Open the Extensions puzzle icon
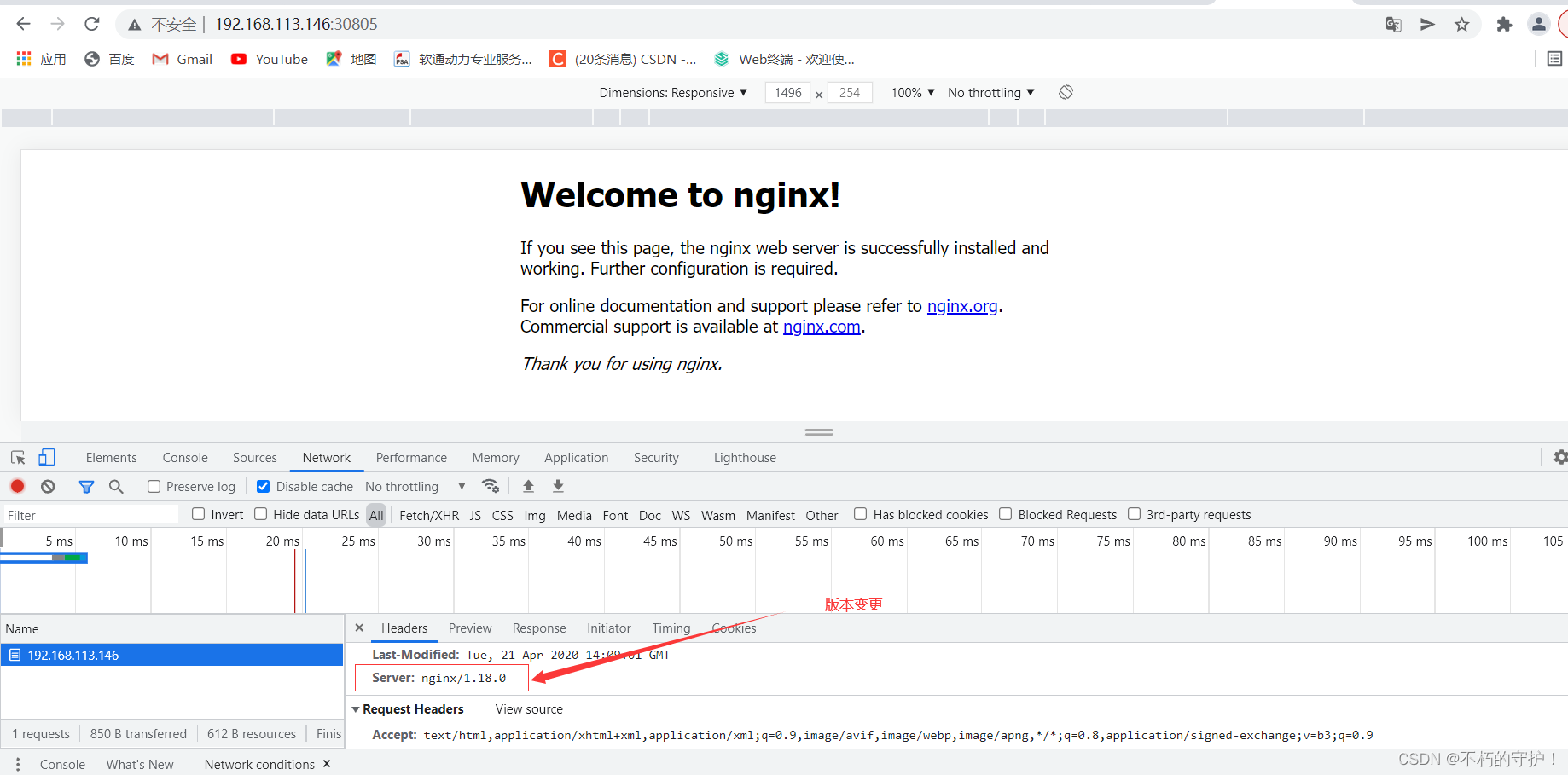The height and width of the screenshot is (775, 1568). pyautogui.click(x=1504, y=25)
